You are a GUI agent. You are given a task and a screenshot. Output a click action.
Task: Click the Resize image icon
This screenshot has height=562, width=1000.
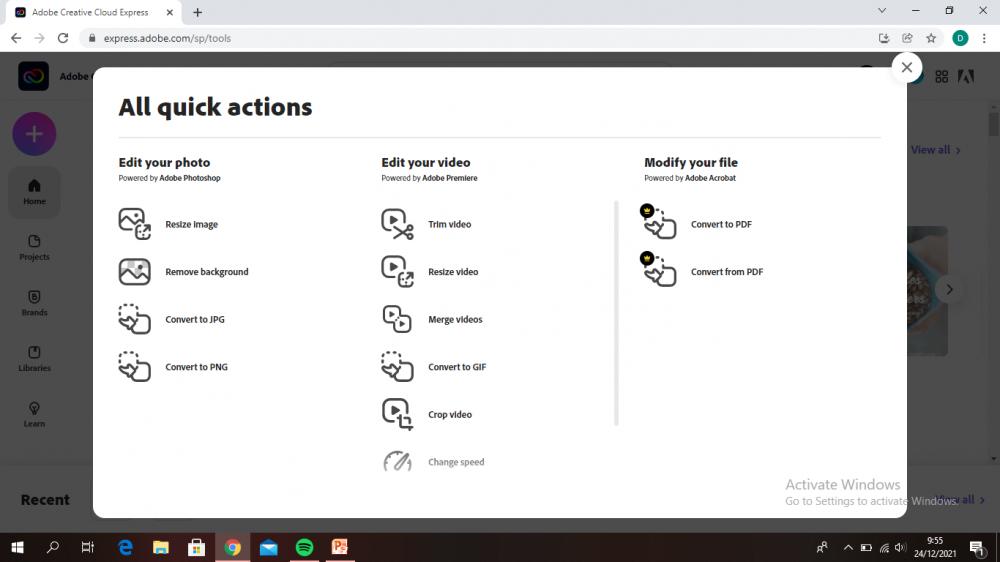pos(135,224)
